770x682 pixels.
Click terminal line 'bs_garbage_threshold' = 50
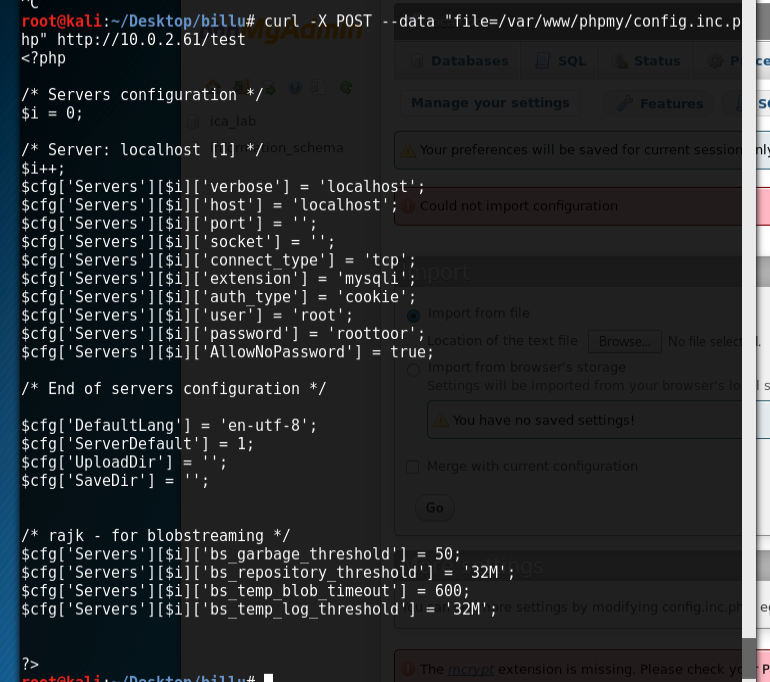241,554
